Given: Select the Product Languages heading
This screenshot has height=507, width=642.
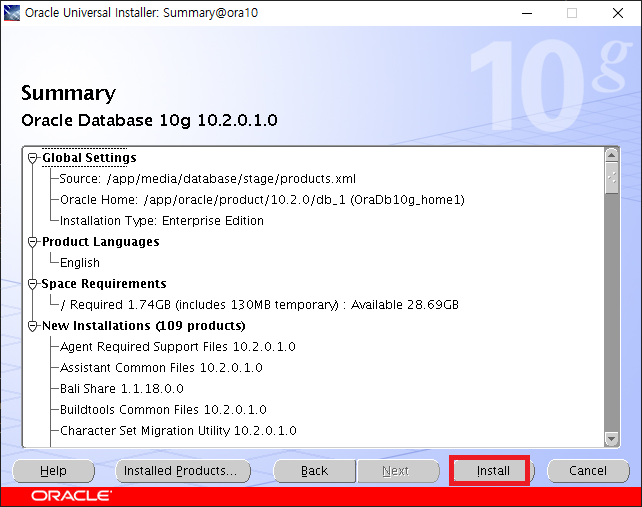Looking at the screenshot, I should (101, 242).
